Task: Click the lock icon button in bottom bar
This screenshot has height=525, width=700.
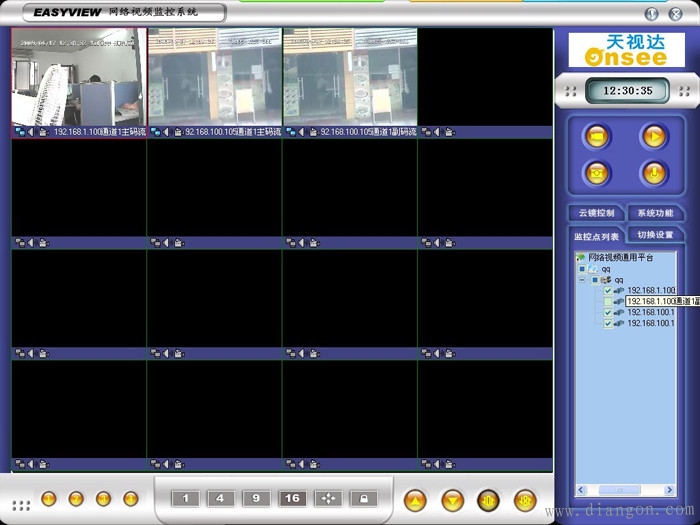Action: click(364, 499)
